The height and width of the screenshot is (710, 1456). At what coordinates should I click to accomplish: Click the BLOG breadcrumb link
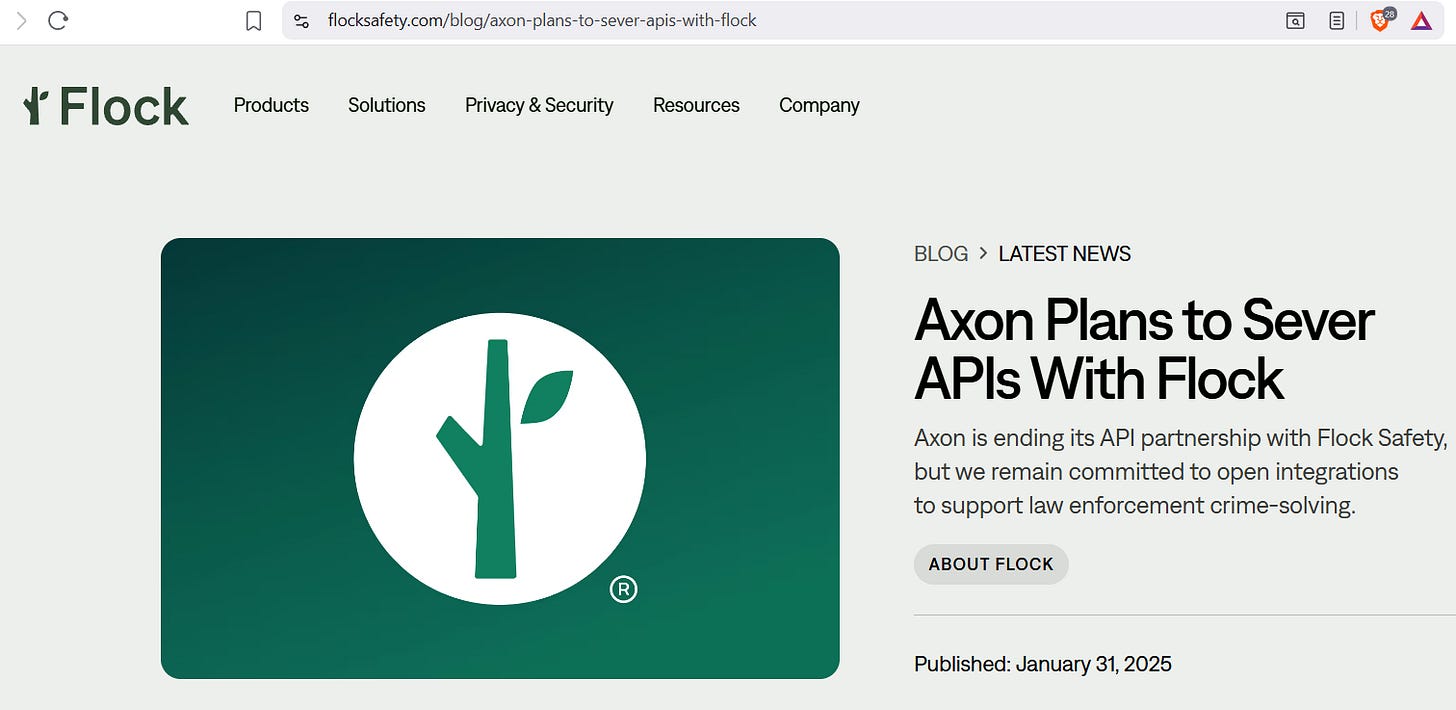pyautogui.click(x=941, y=254)
